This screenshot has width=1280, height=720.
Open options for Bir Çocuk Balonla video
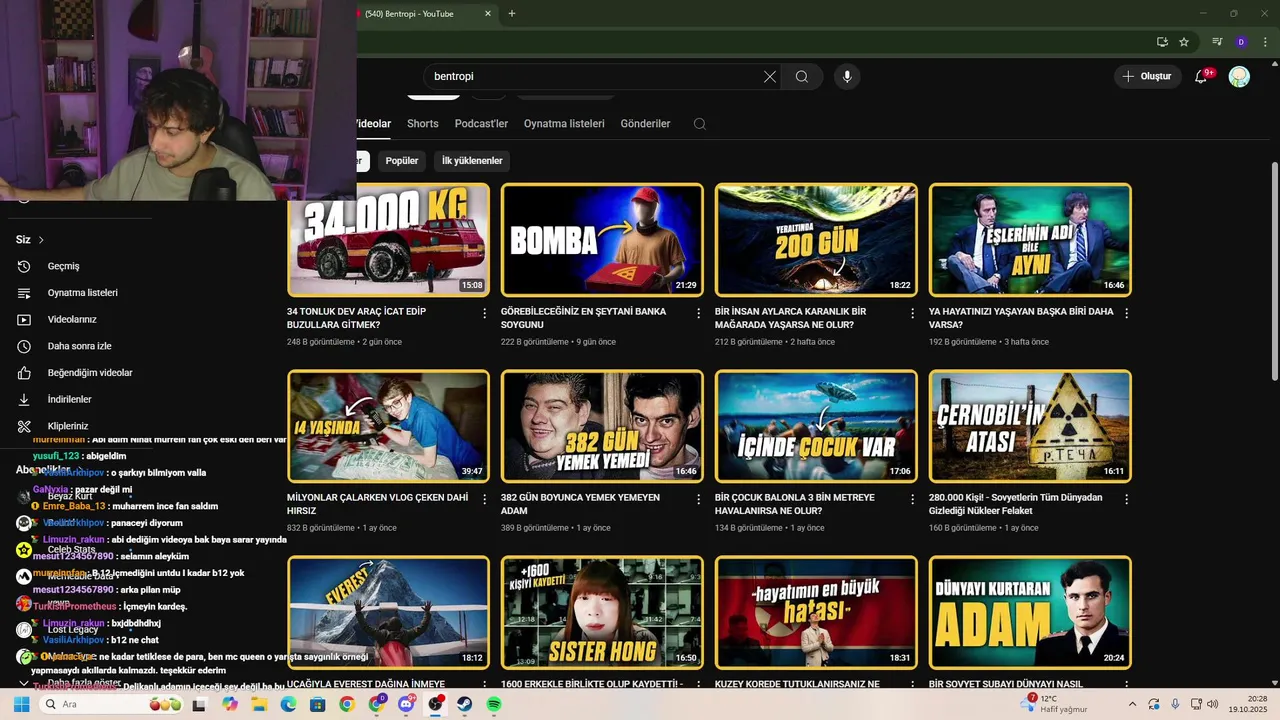(912, 499)
